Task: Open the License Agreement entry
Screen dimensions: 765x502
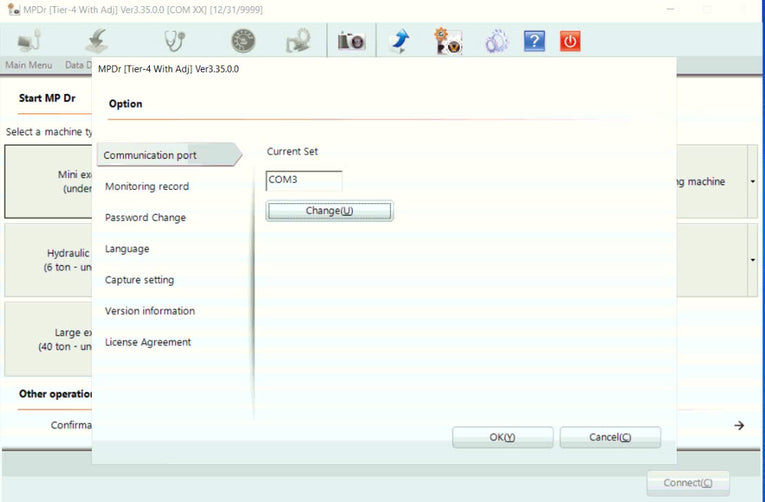Action: pyautogui.click(x=148, y=342)
